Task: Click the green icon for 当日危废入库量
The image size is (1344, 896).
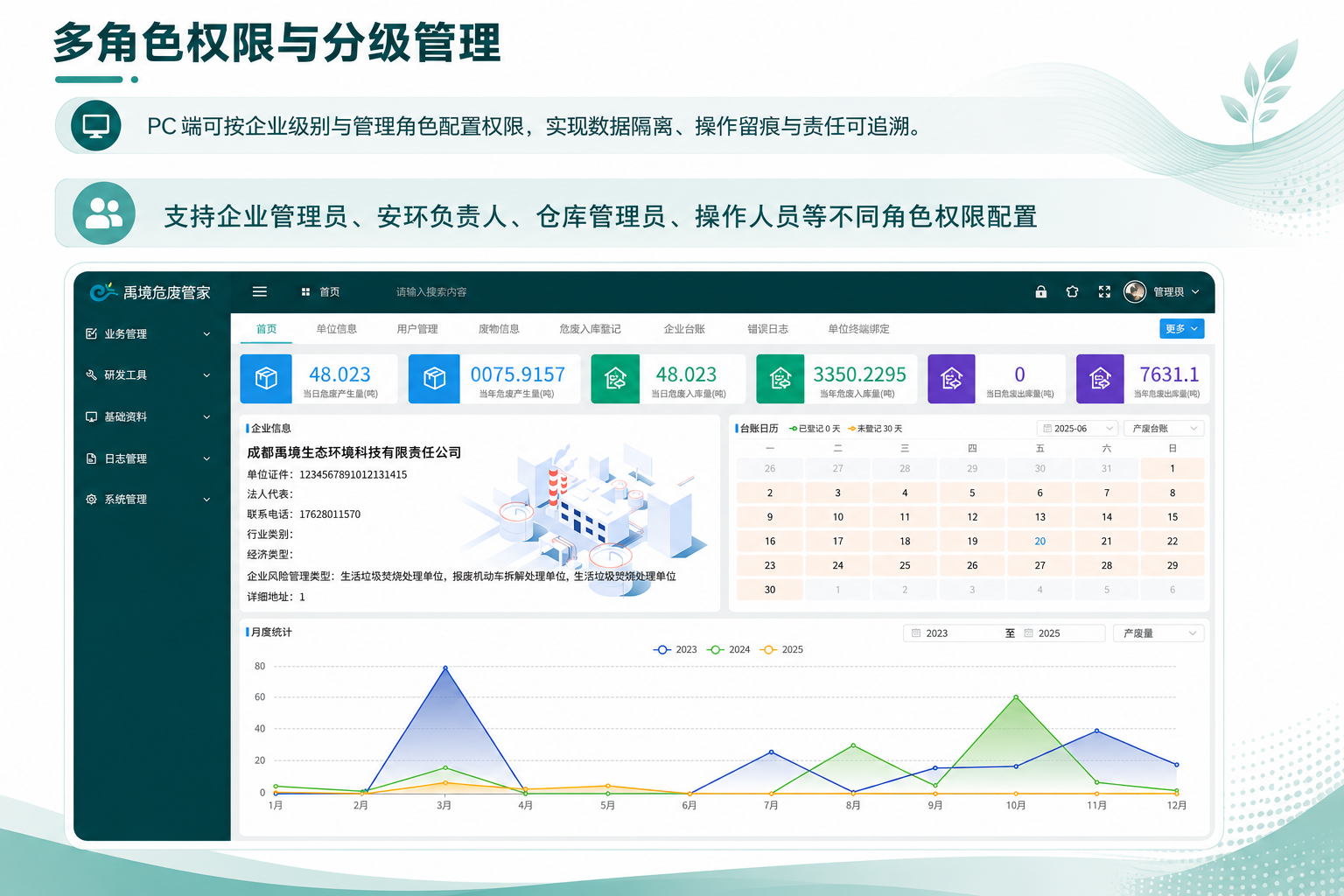Action: coord(615,379)
